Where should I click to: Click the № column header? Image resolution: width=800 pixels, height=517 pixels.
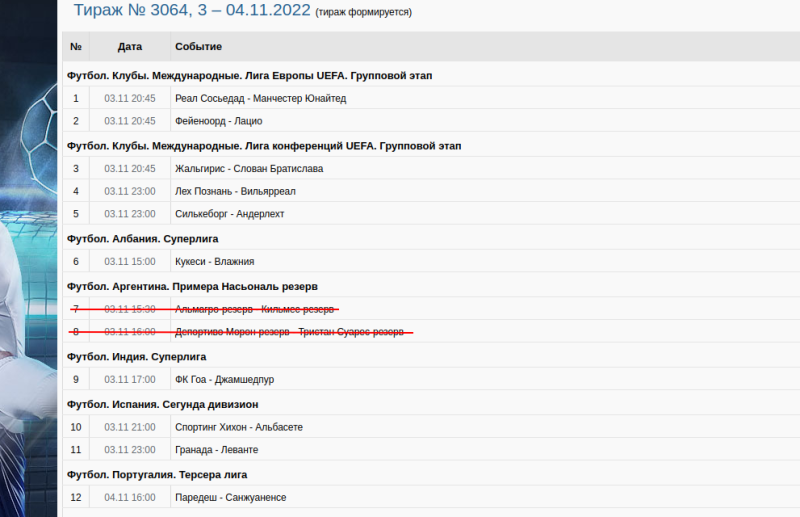pos(76,47)
